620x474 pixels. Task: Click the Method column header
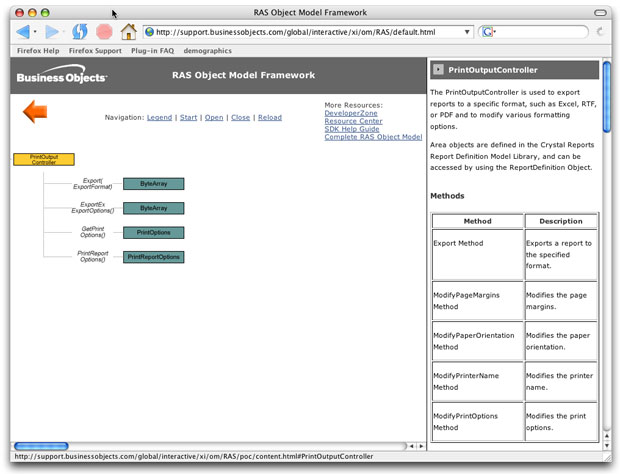pyautogui.click(x=478, y=221)
